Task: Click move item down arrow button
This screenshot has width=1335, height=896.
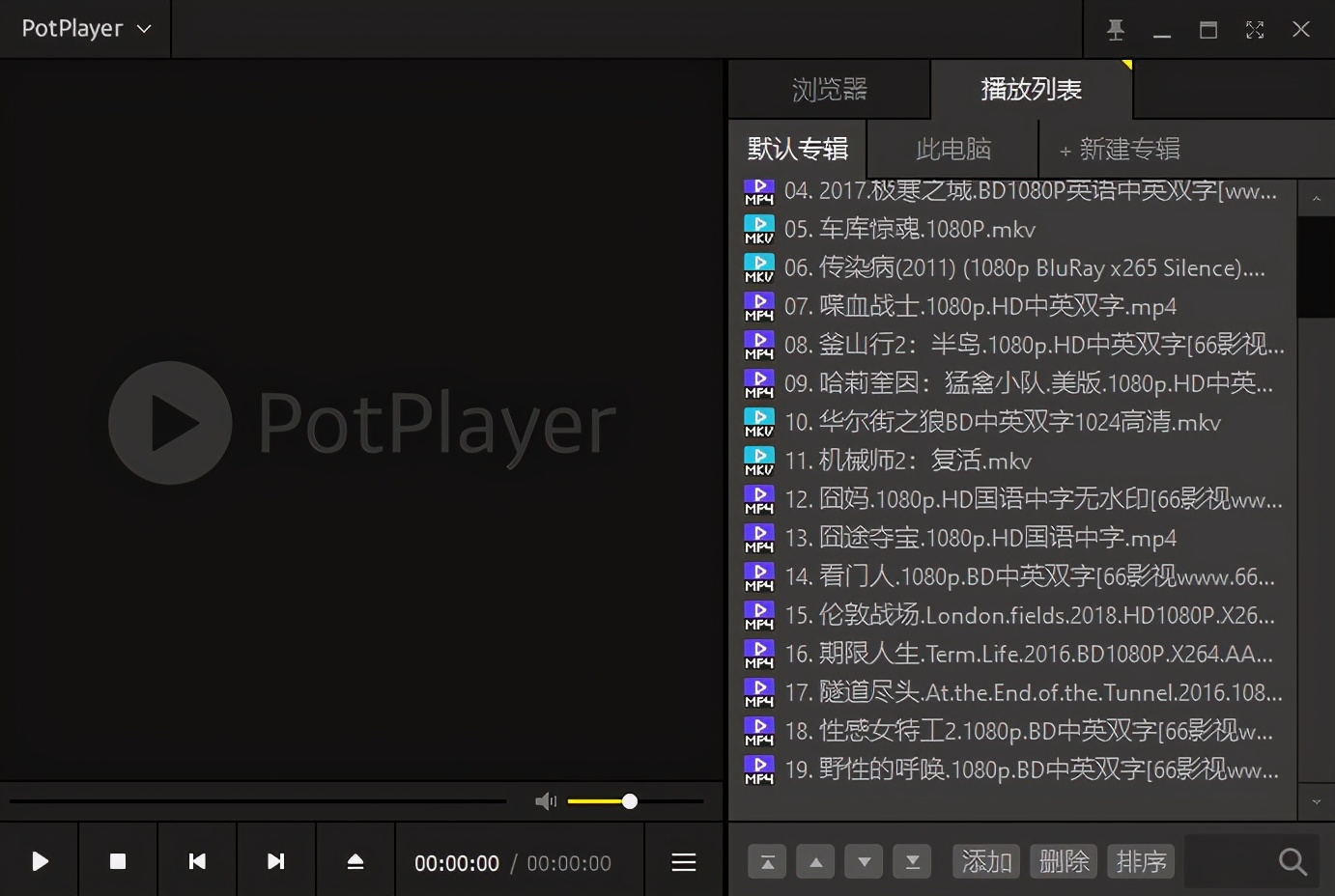Action: pos(864,861)
